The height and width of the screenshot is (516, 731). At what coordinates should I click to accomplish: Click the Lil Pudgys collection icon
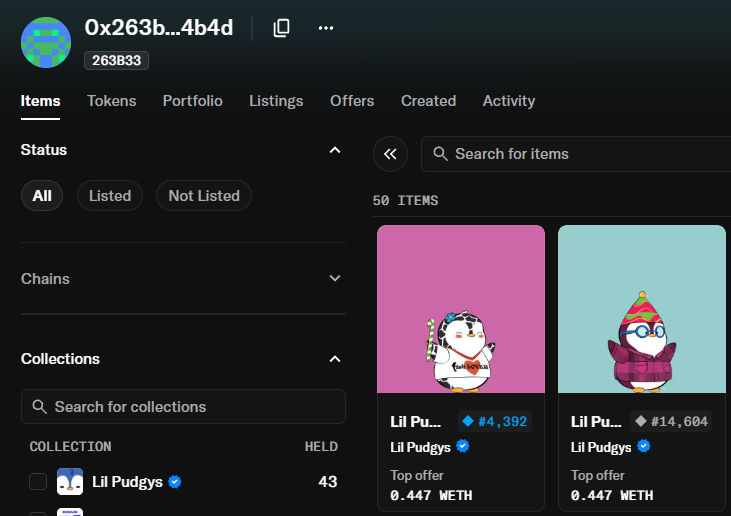pyautogui.click(x=70, y=482)
